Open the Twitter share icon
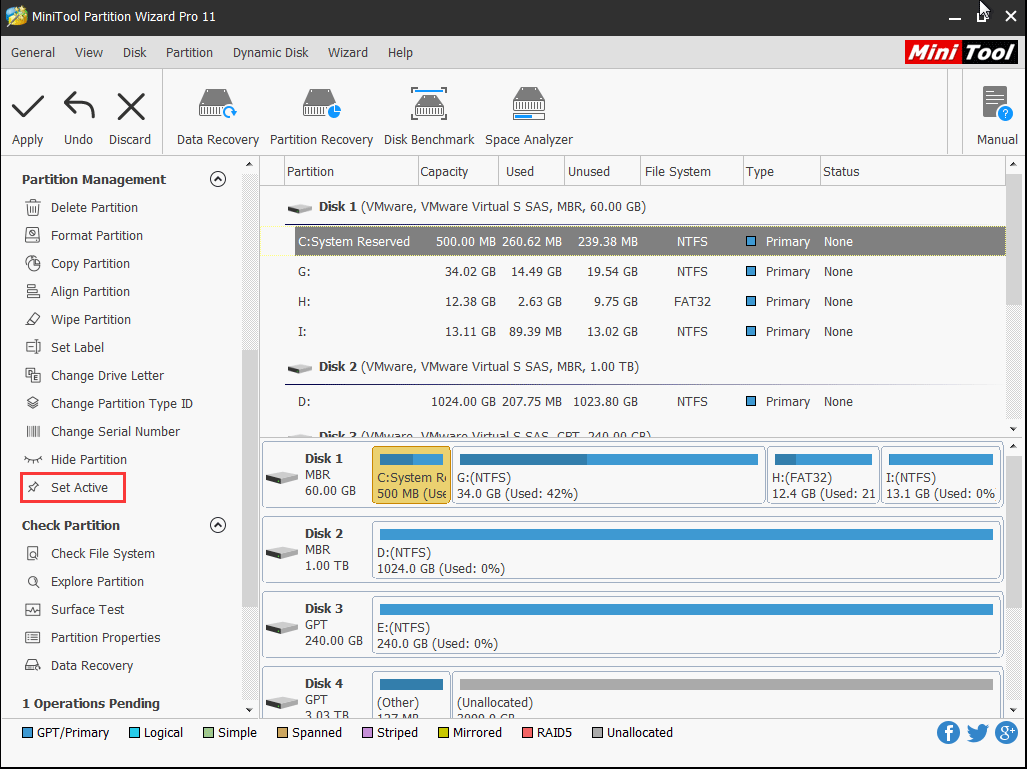 click(x=977, y=732)
